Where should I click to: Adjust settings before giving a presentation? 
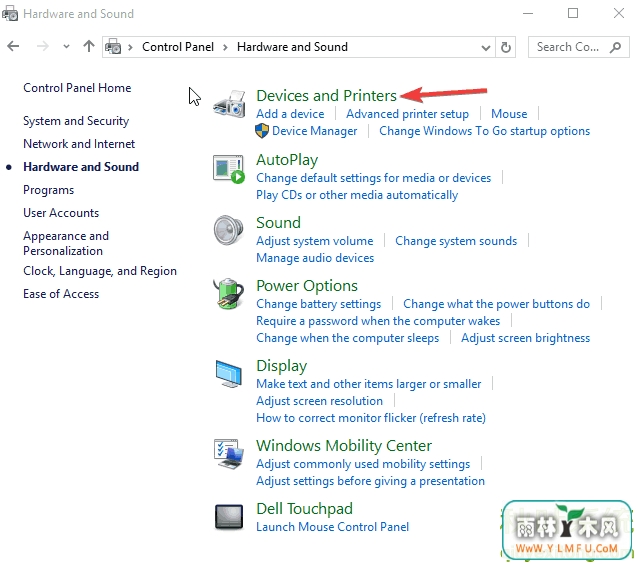[370, 481]
